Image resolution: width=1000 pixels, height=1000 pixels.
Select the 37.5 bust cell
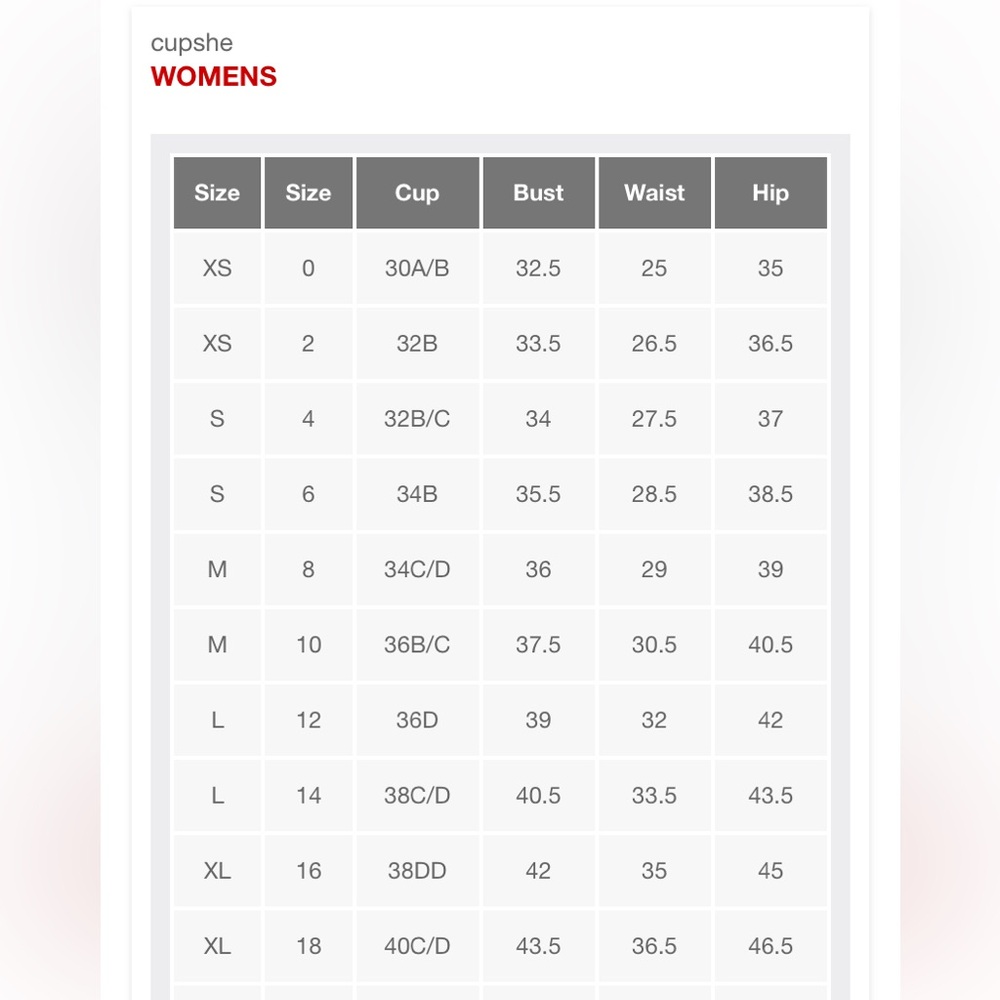[538, 645]
